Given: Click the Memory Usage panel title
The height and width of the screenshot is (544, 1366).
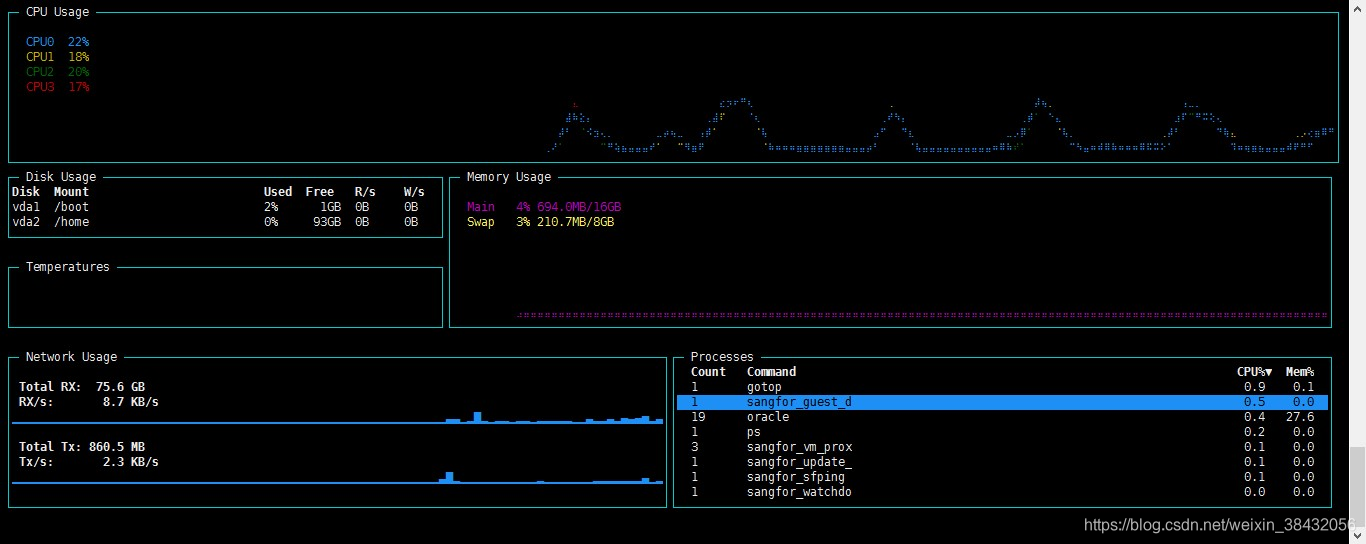Looking at the screenshot, I should [x=509, y=177].
